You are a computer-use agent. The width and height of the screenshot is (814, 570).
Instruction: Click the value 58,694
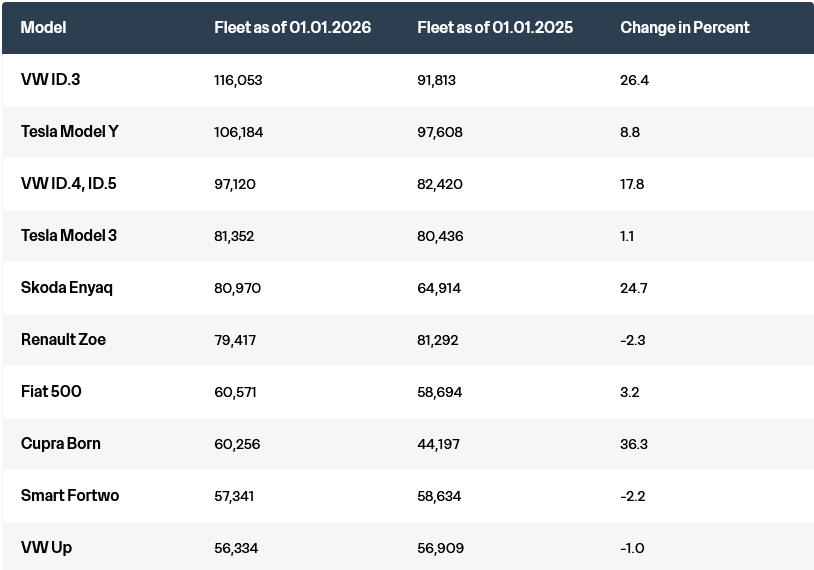tap(439, 392)
